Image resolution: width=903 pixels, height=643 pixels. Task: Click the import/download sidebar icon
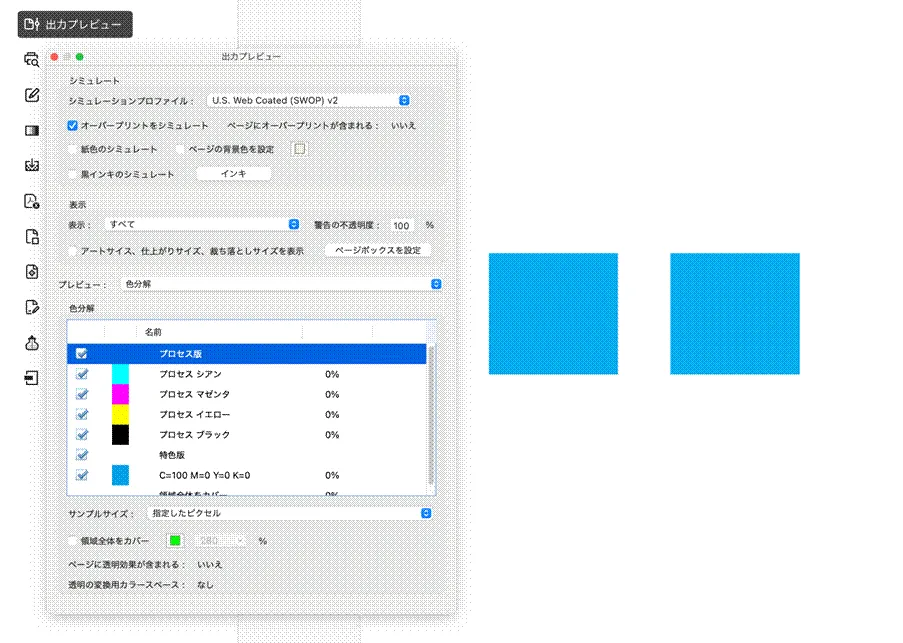click(30, 165)
